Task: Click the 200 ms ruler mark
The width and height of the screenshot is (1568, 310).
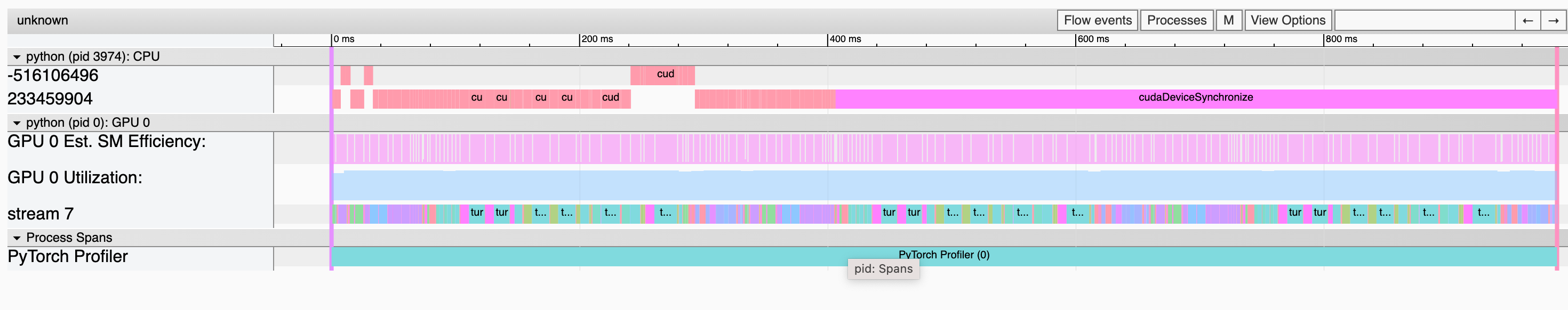Action: point(596,39)
